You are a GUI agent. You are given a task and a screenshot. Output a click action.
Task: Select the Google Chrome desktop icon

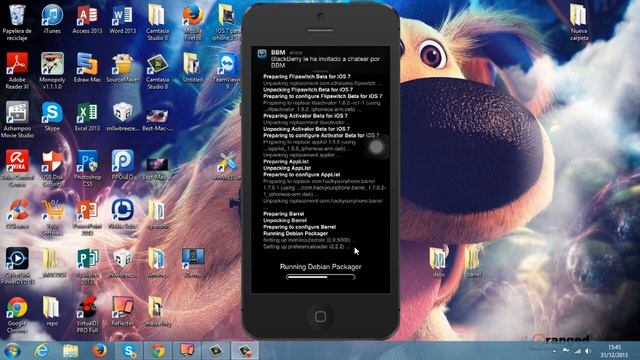click(x=17, y=315)
